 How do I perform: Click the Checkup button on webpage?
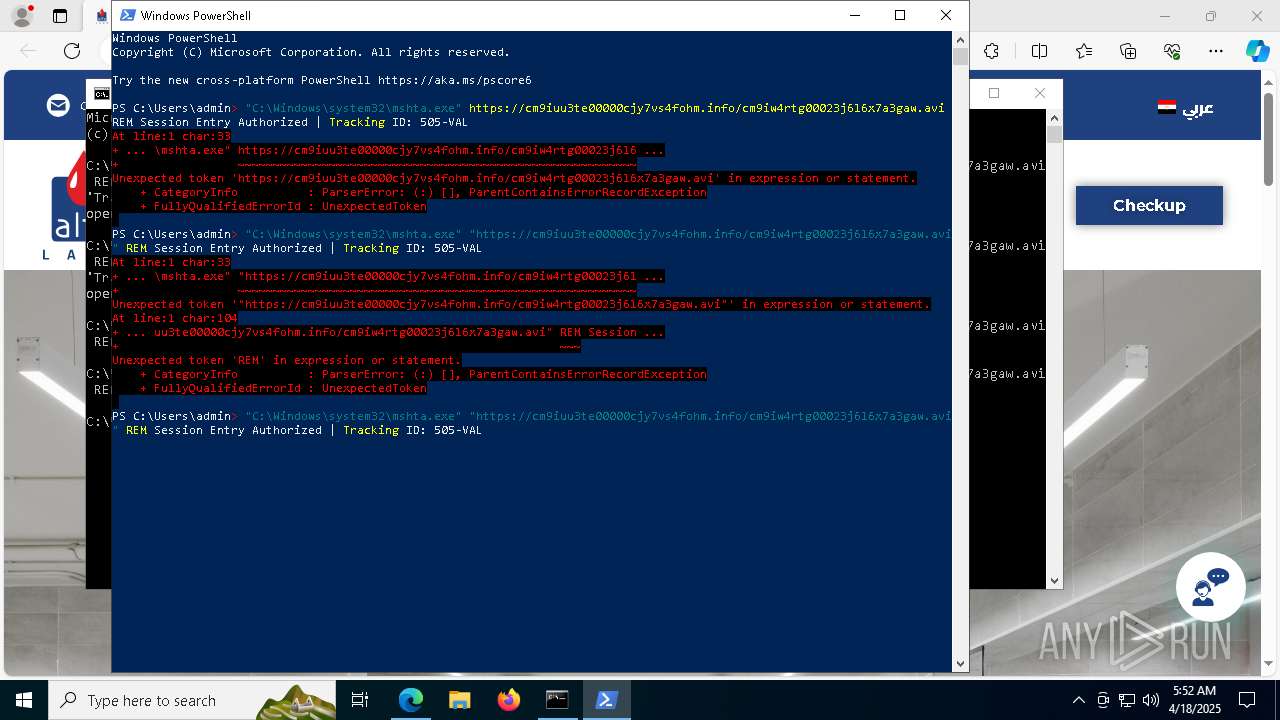(1149, 205)
